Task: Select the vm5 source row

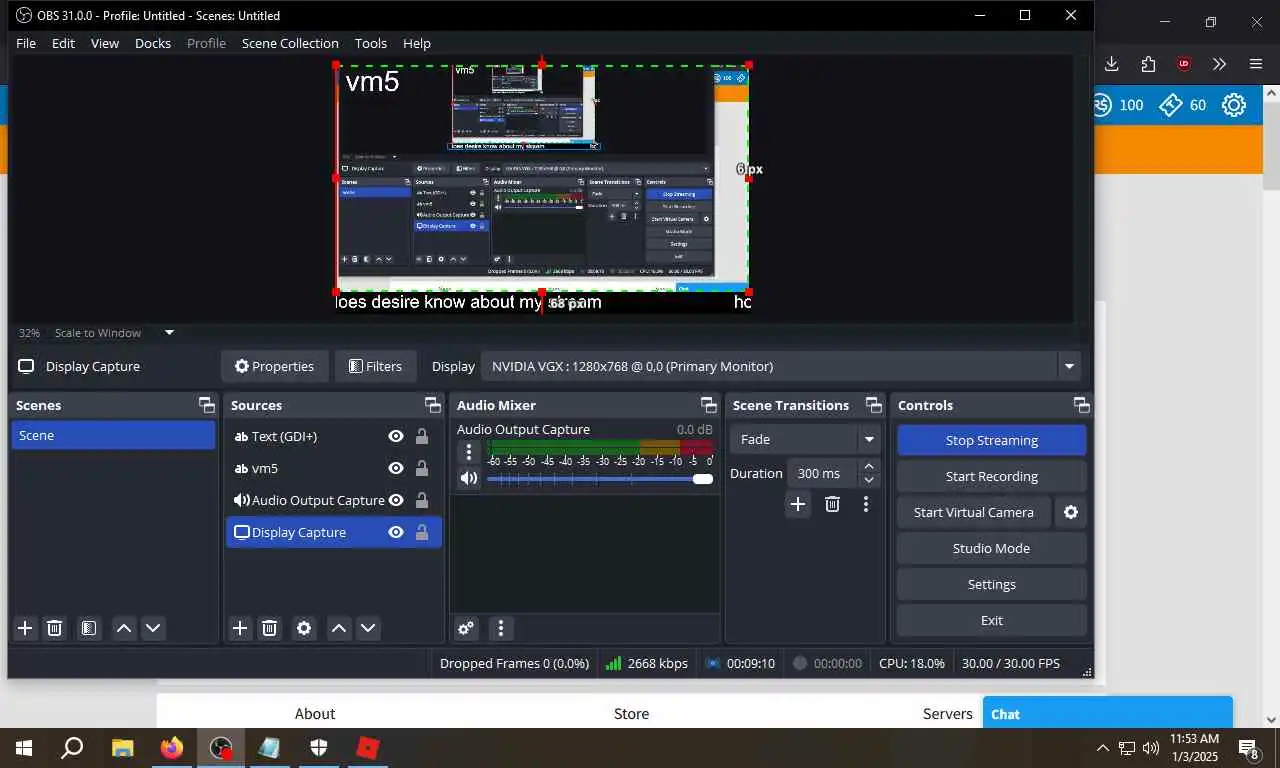Action: pyautogui.click(x=333, y=468)
